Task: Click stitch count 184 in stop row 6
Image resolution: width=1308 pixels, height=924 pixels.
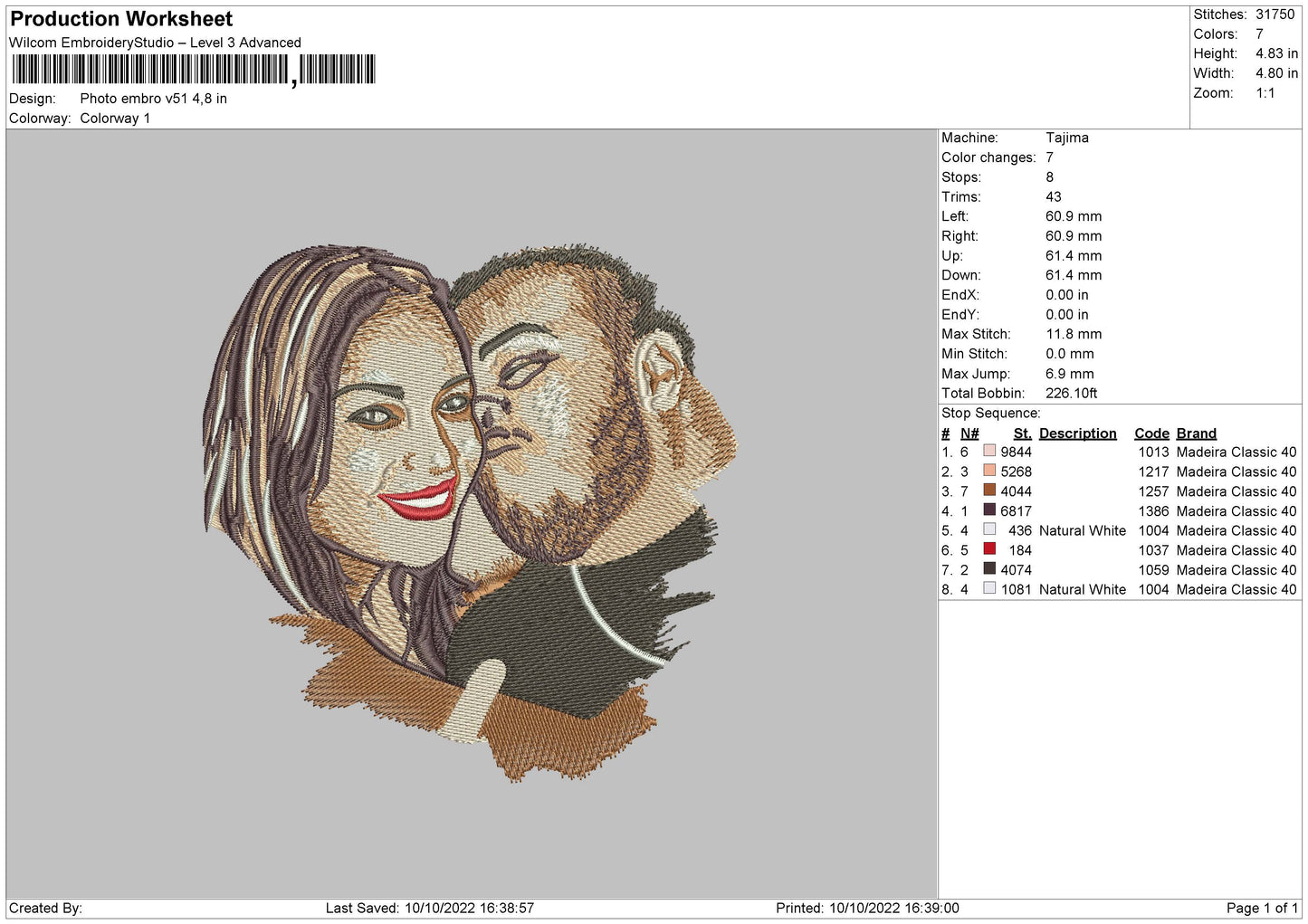Action: pos(1021,550)
